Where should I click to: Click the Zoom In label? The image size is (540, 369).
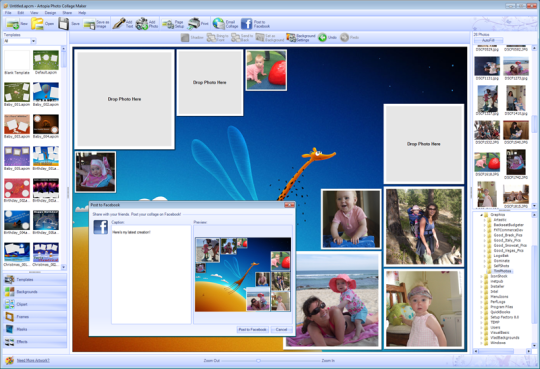(x=328, y=361)
